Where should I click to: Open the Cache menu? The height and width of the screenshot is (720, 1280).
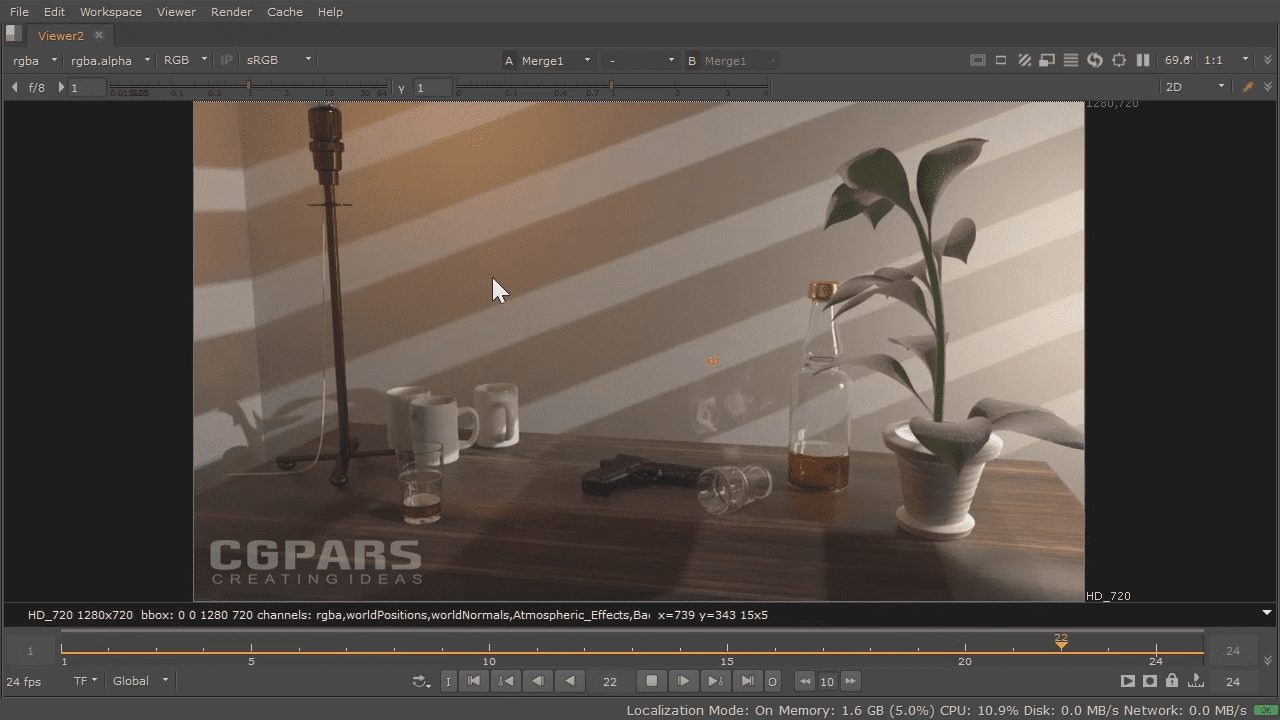[284, 11]
